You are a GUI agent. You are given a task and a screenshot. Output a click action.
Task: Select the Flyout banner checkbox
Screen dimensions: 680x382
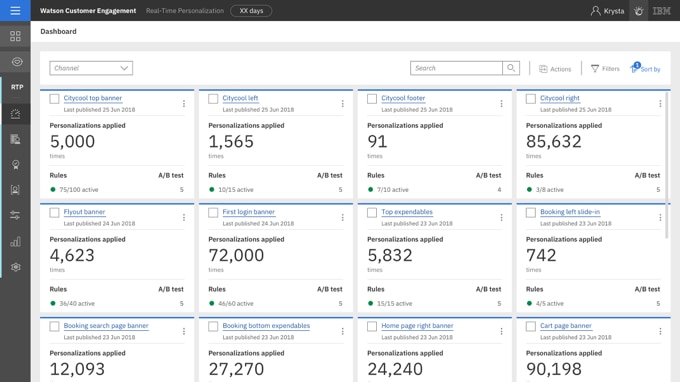click(x=54, y=212)
